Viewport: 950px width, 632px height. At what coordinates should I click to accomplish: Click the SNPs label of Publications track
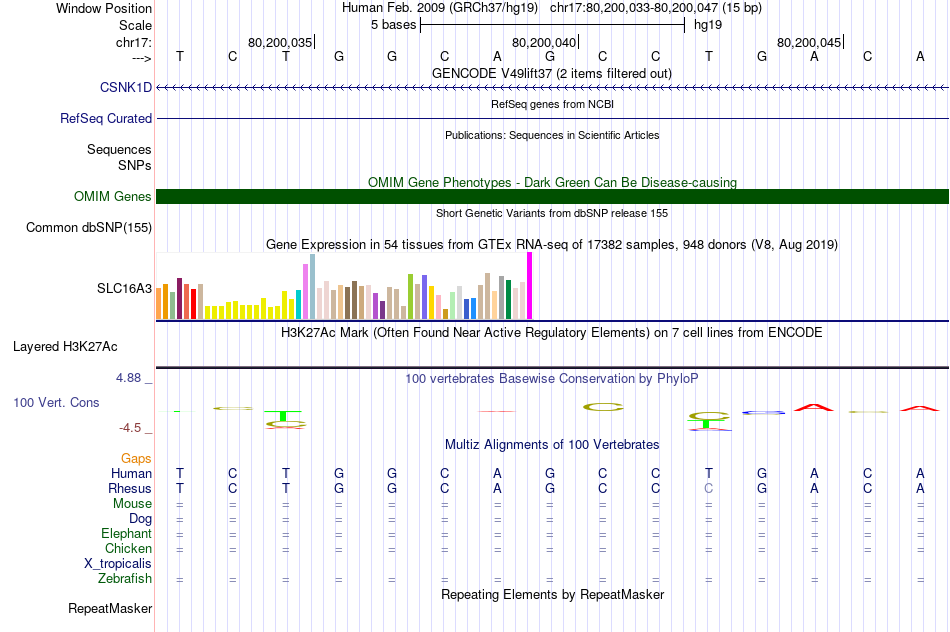(x=135, y=165)
